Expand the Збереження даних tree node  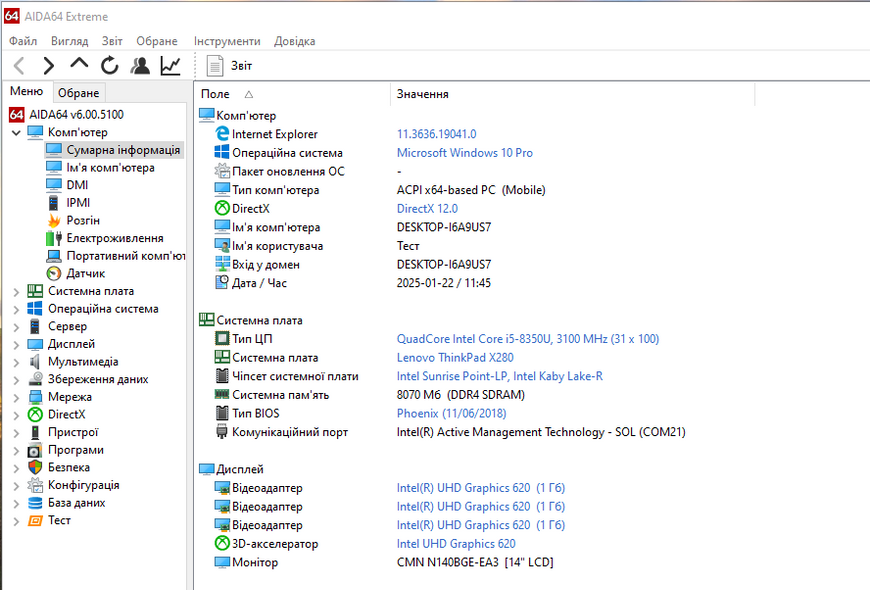tap(16, 380)
